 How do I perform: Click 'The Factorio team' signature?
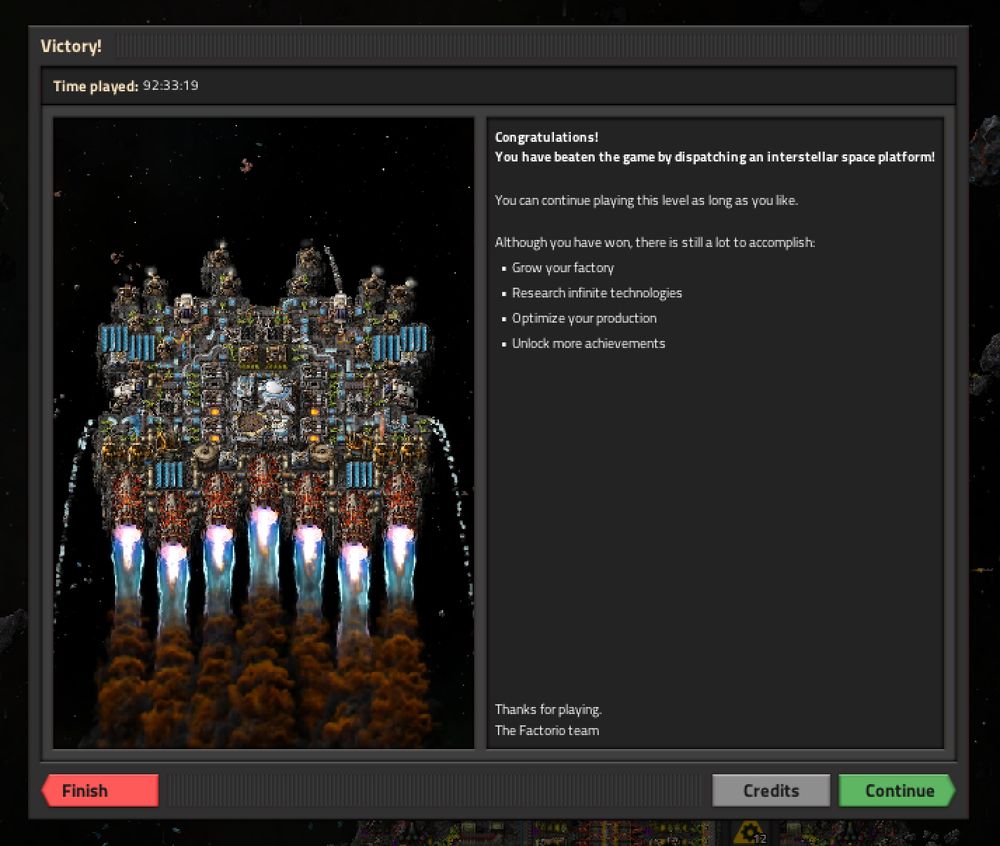[547, 731]
